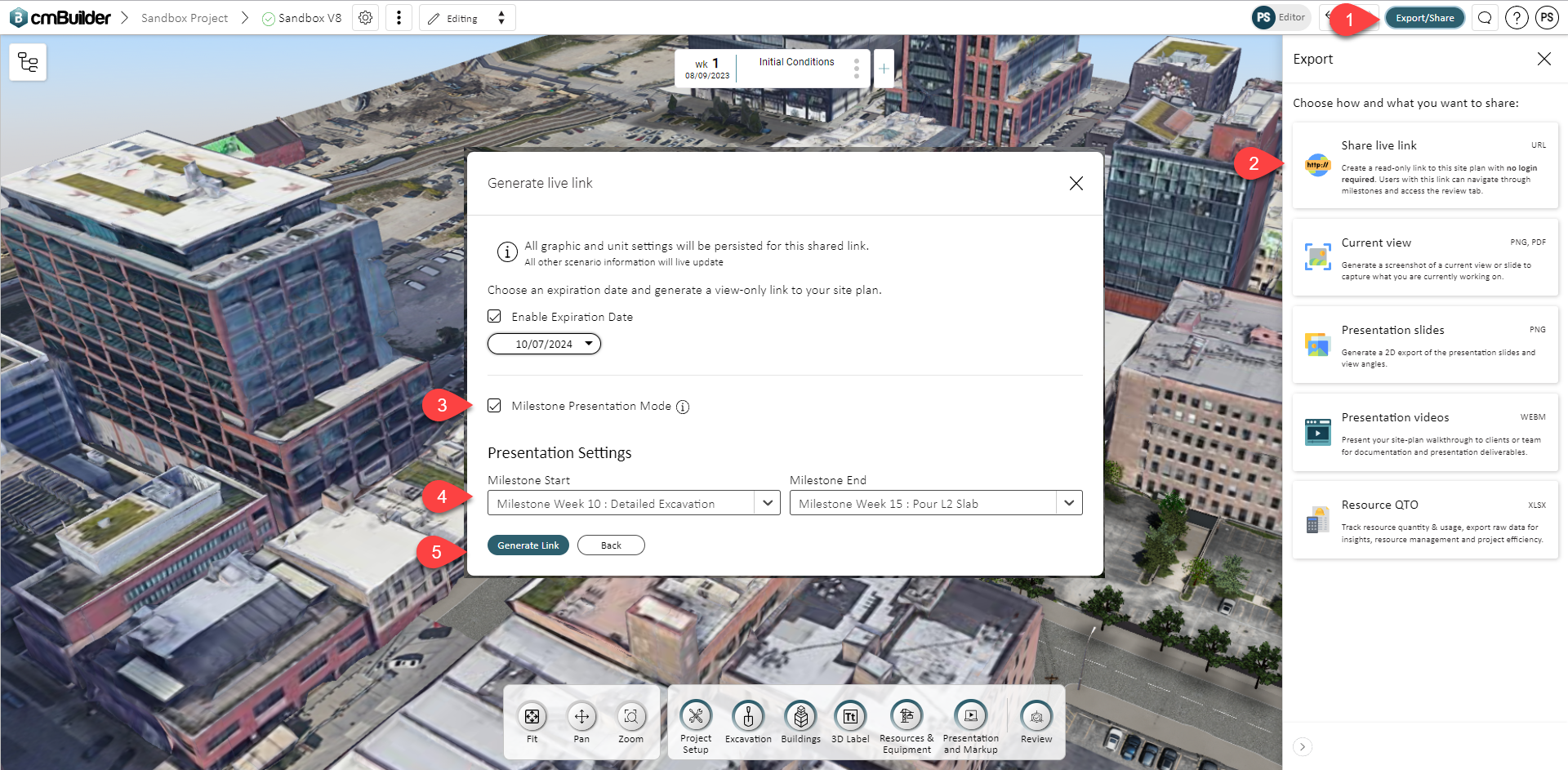Select the Presentation slides export option
Screen dimensions: 1568x770
click(1425, 345)
